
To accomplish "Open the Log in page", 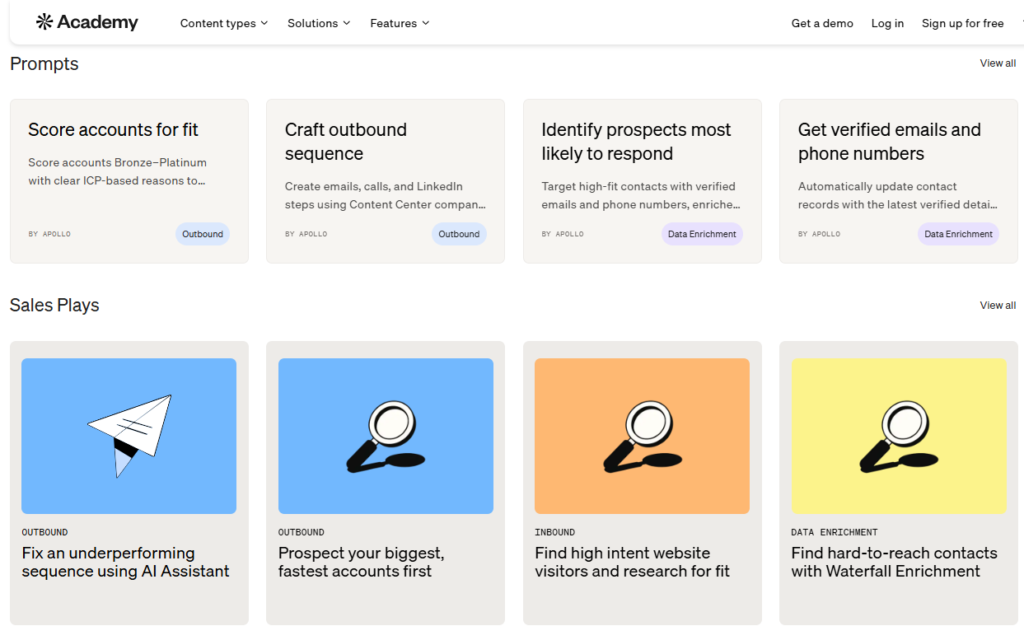I will 887,23.
